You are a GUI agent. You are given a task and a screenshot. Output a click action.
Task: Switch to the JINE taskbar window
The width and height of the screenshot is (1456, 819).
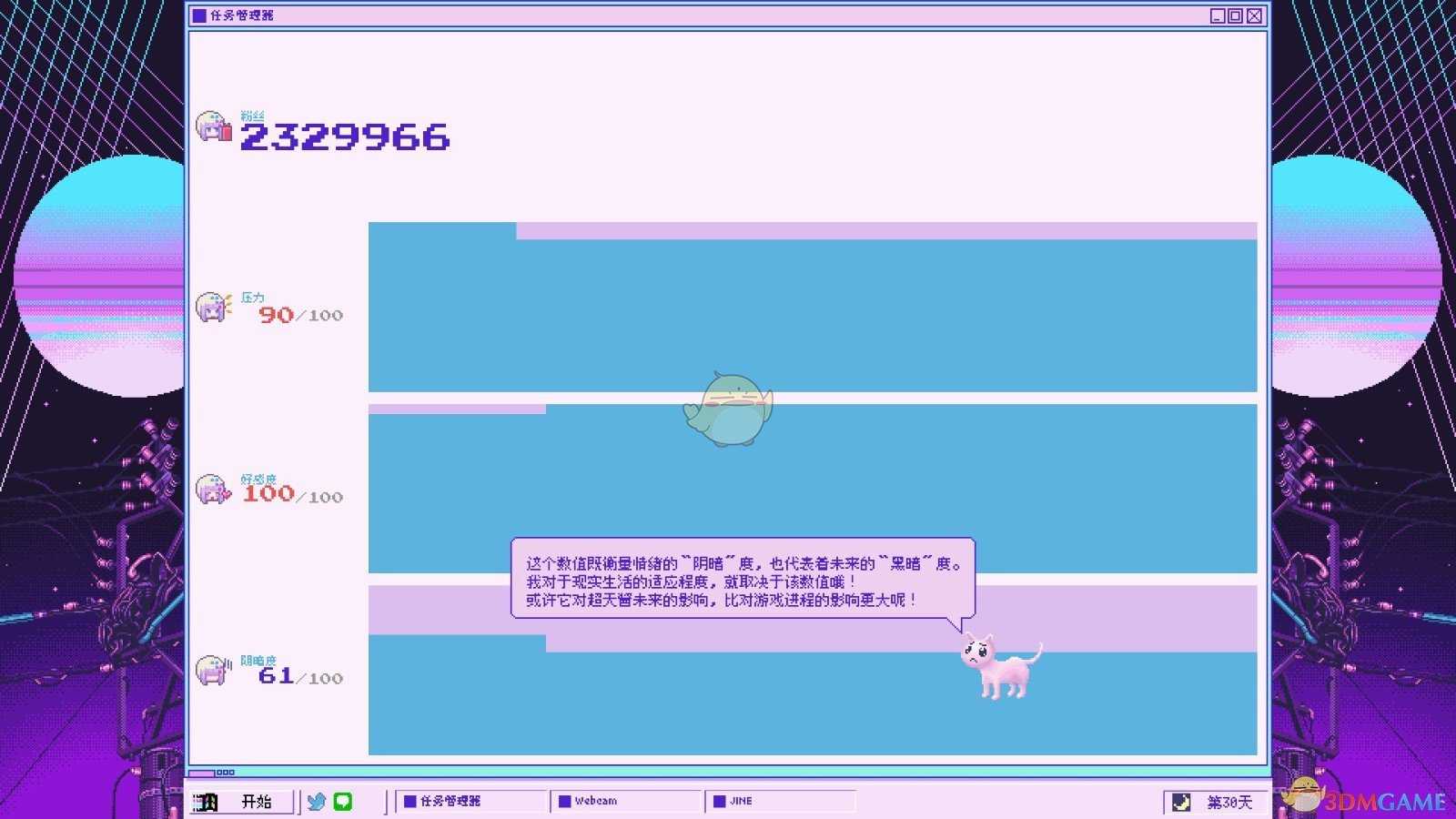(781, 801)
